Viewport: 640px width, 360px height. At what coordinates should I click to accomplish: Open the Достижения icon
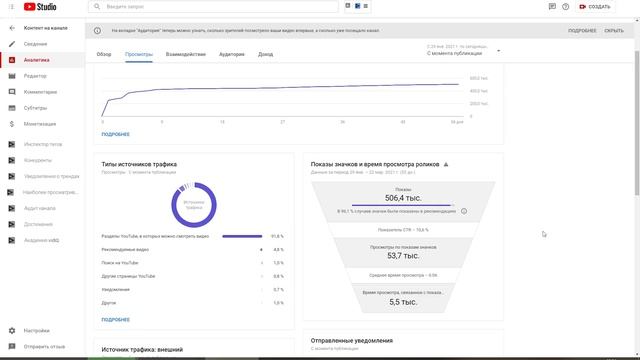12,224
